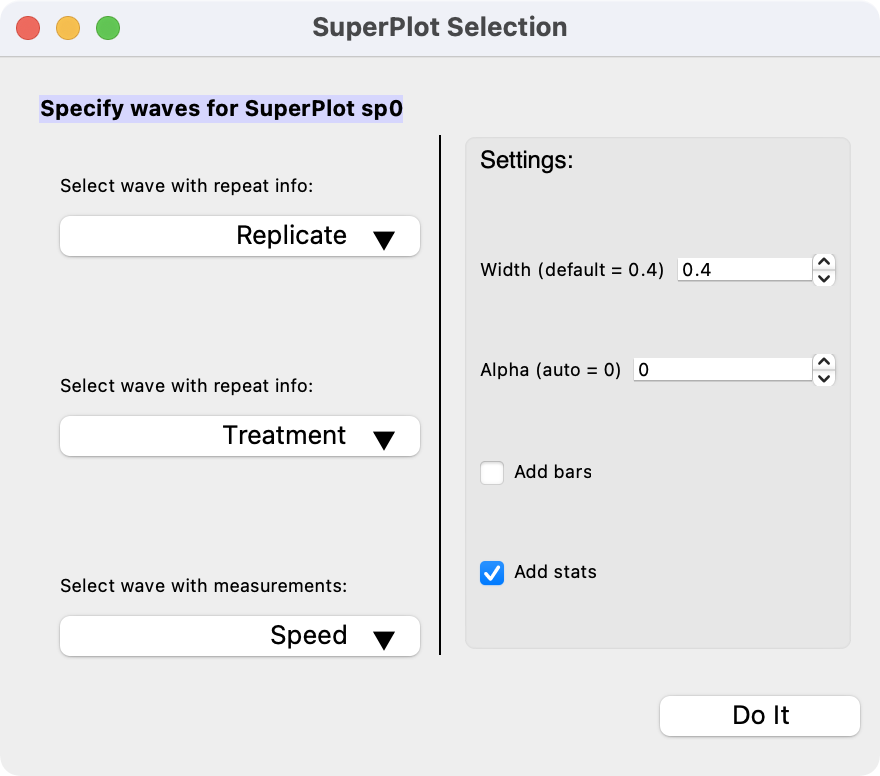The image size is (880, 776).
Task: Open the Speed measurements dropdown
Action: (240, 636)
